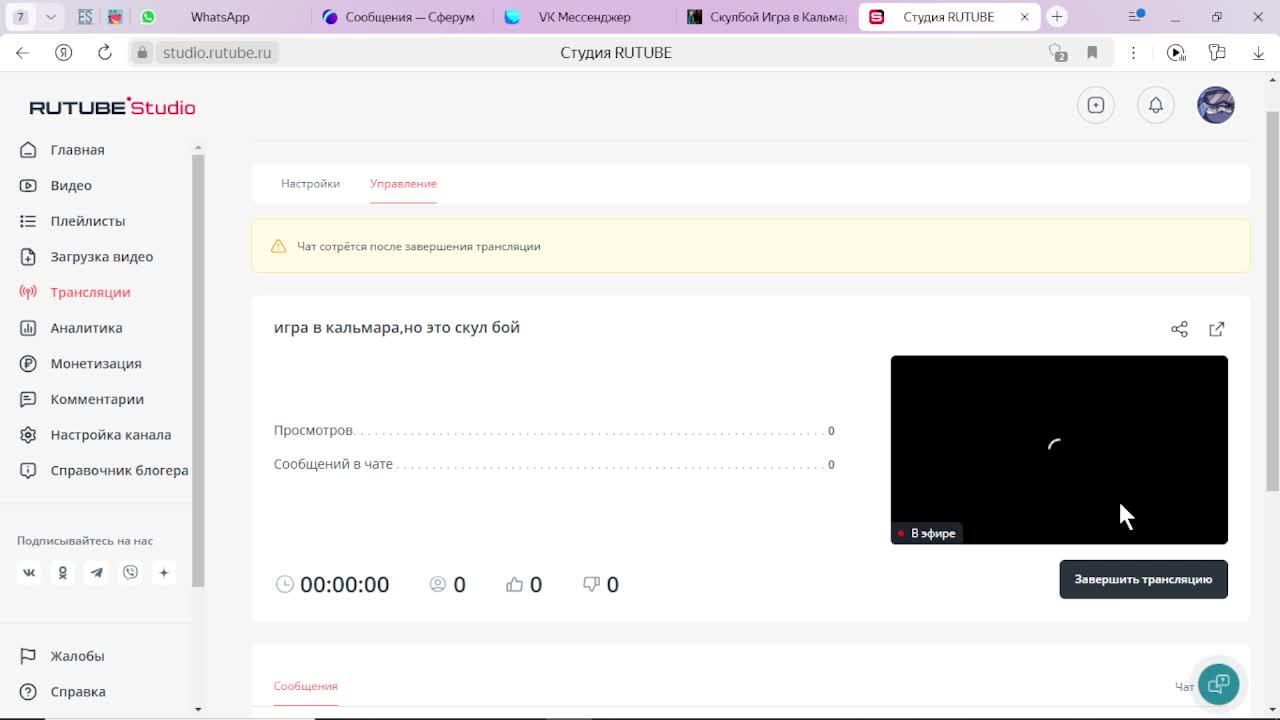The image size is (1280, 720).
Task: Click the page vertical scrollbar
Action: pos(1273,300)
